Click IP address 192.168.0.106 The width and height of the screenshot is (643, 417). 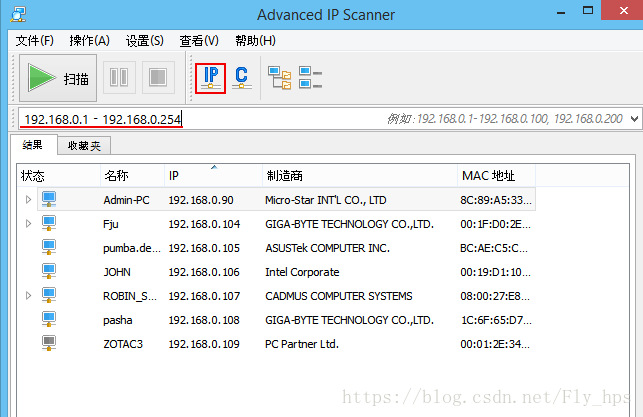coord(204,272)
